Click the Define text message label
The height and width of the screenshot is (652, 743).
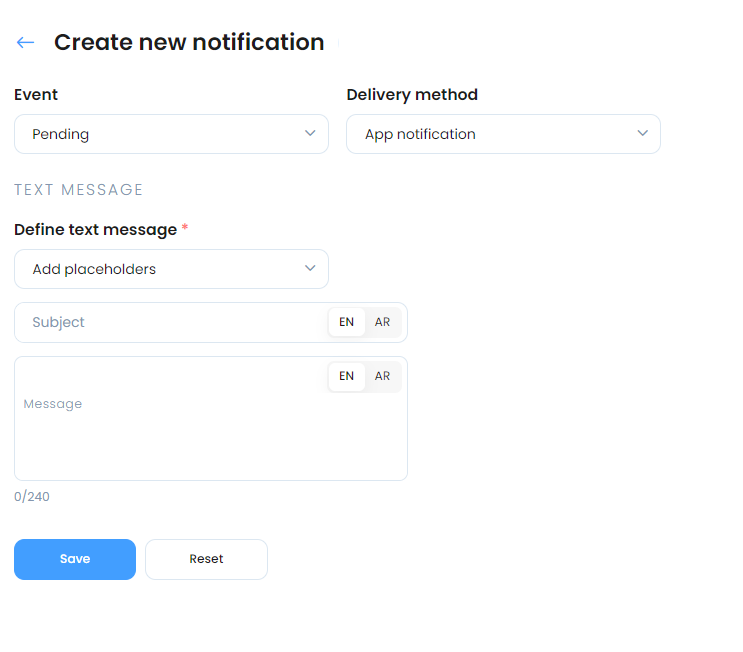[95, 230]
